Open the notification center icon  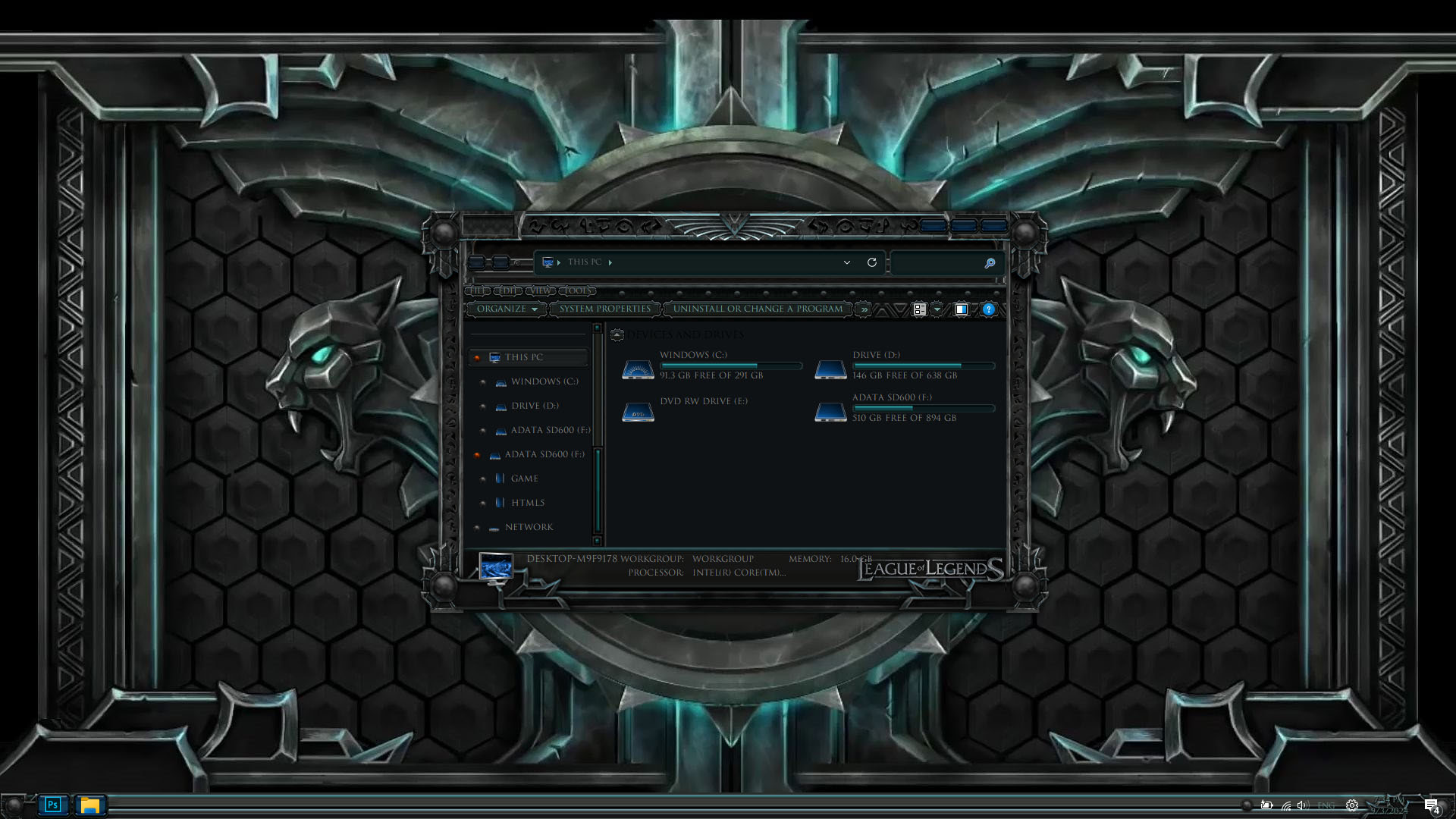1431,805
